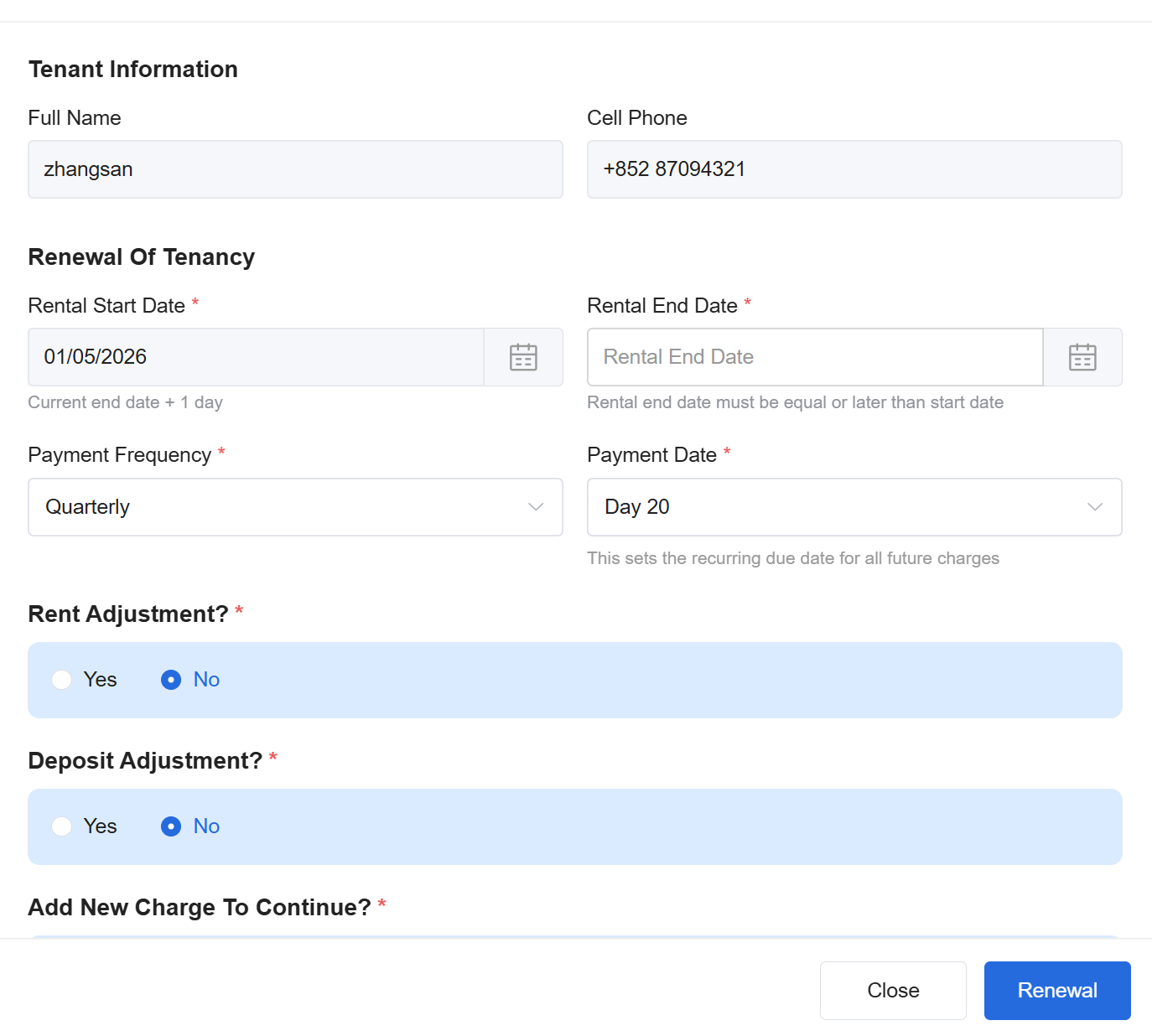Select No for Rent Adjustment
1152x1036 pixels.
click(x=171, y=680)
